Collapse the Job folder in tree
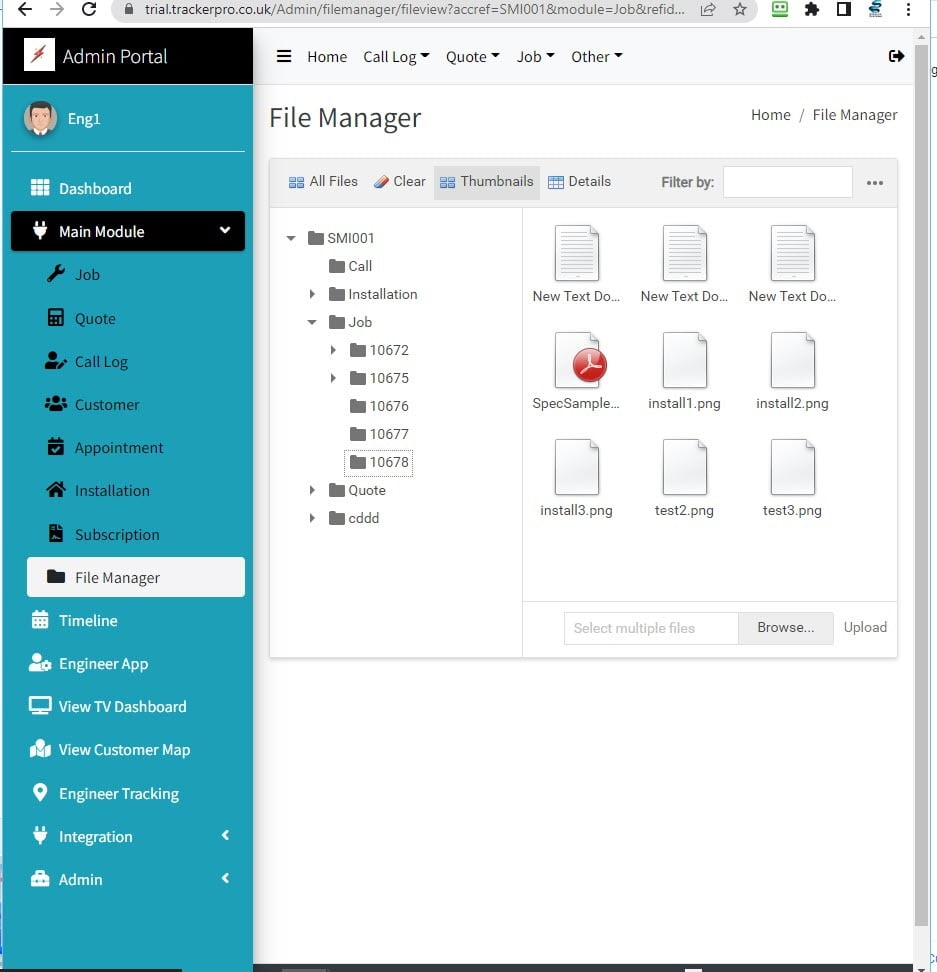This screenshot has height=972, width=937. click(313, 322)
